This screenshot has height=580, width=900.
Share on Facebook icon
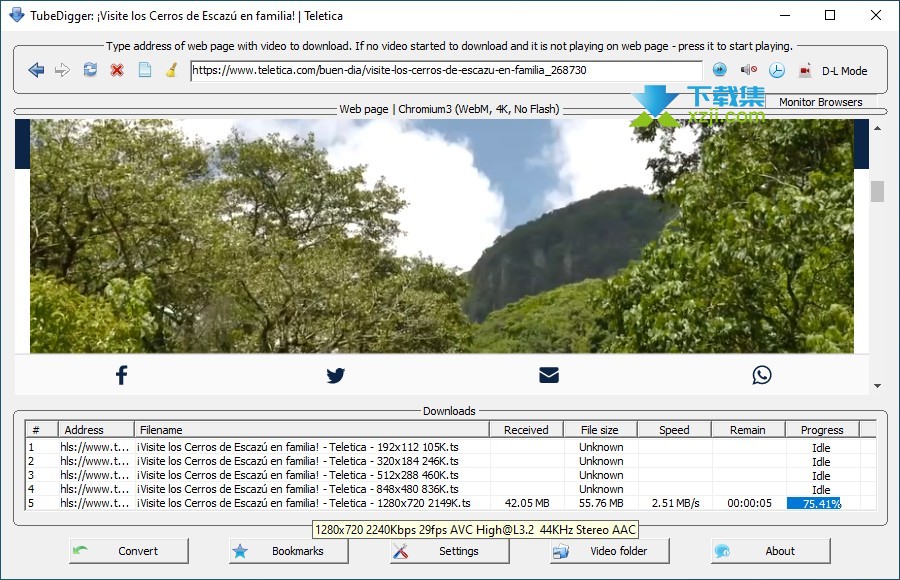pos(121,375)
